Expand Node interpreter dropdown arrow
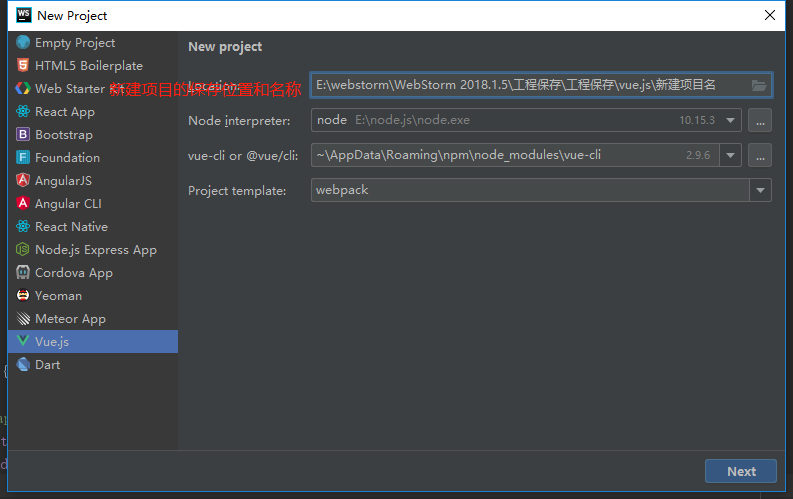 [730, 120]
